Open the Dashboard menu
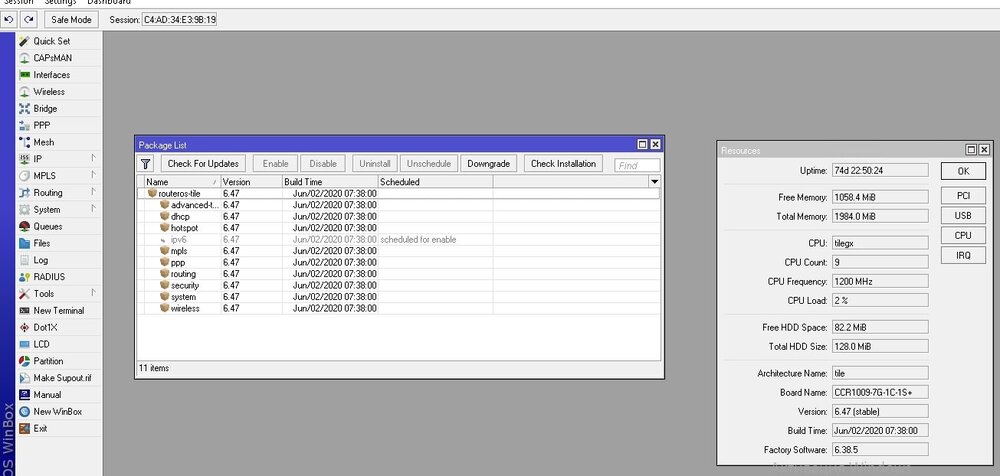The height and width of the screenshot is (476, 1000). [x=108, y=3]
